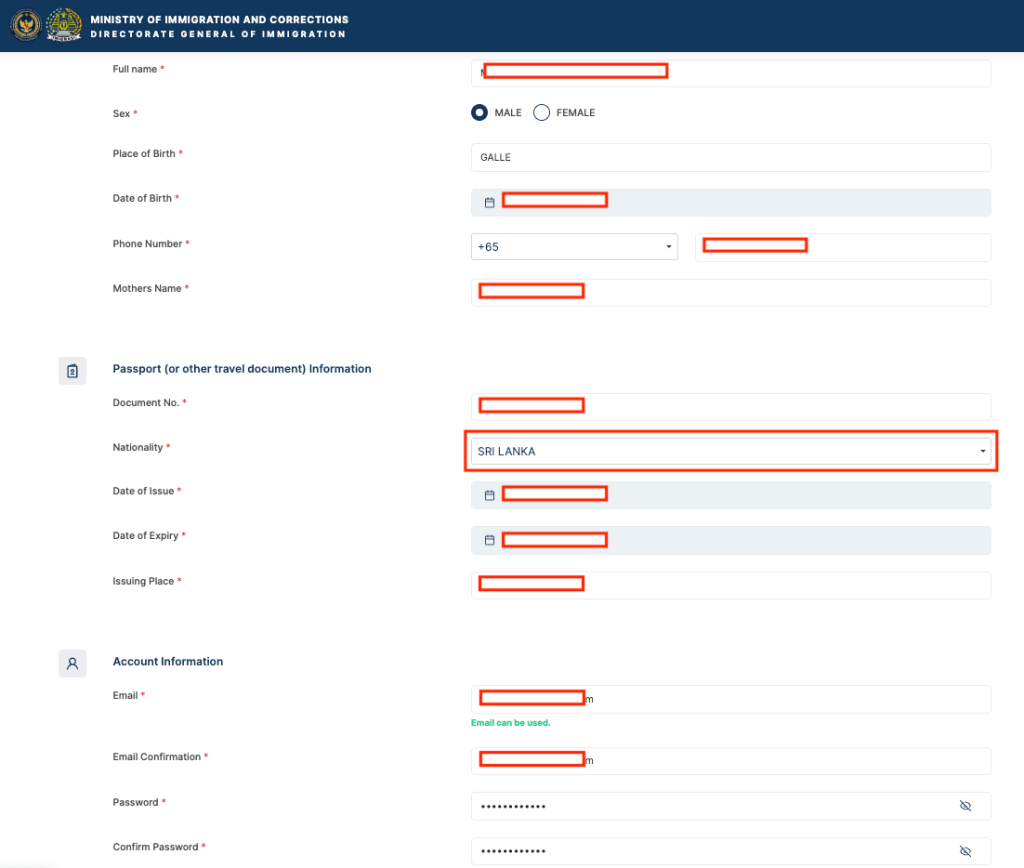Screen dimensions: 1024x868
Task: Click the Email Confirmation field label
Action: (157, 756)
